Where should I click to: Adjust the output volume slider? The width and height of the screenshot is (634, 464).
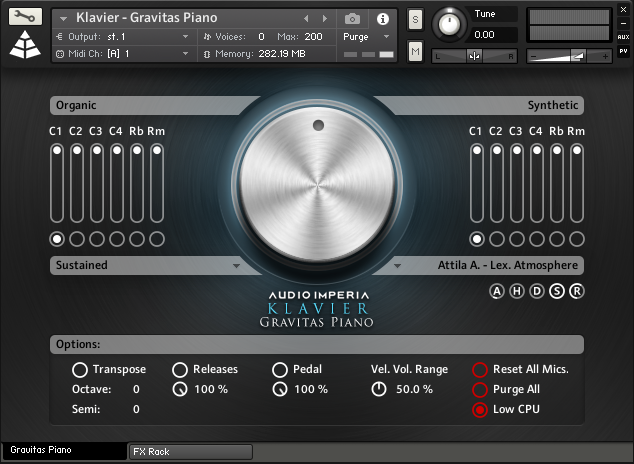(569, 56)
